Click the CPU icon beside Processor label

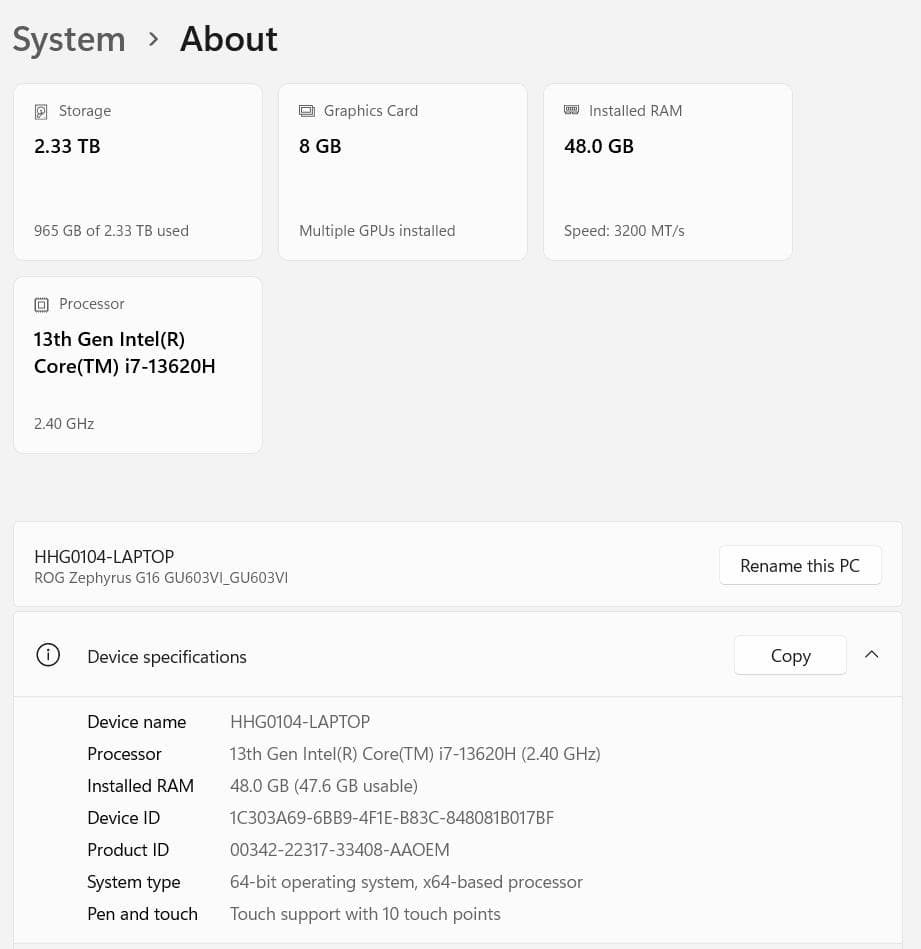click(41, 304)
